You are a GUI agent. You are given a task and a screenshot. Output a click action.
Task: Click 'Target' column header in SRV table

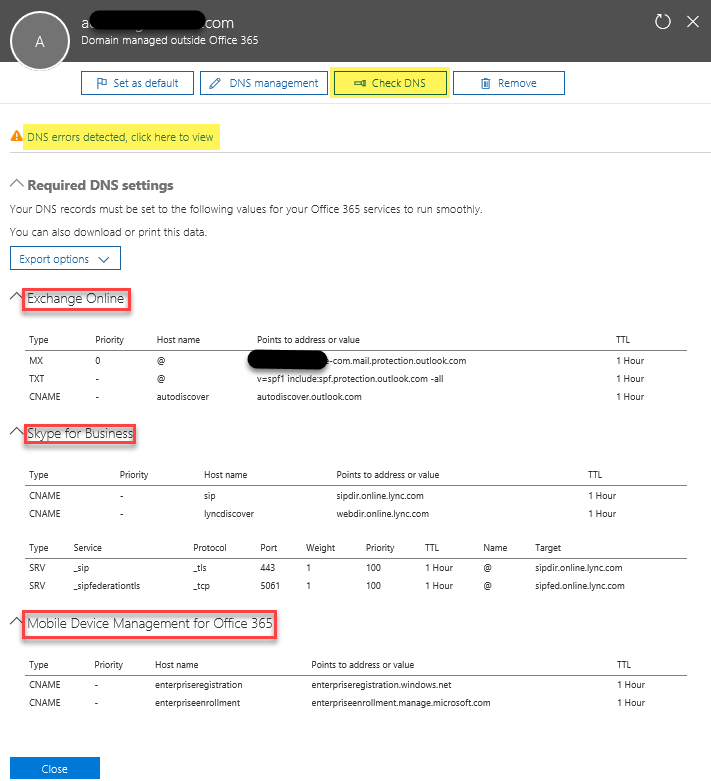pyautogui.click(x=548, y=548)
